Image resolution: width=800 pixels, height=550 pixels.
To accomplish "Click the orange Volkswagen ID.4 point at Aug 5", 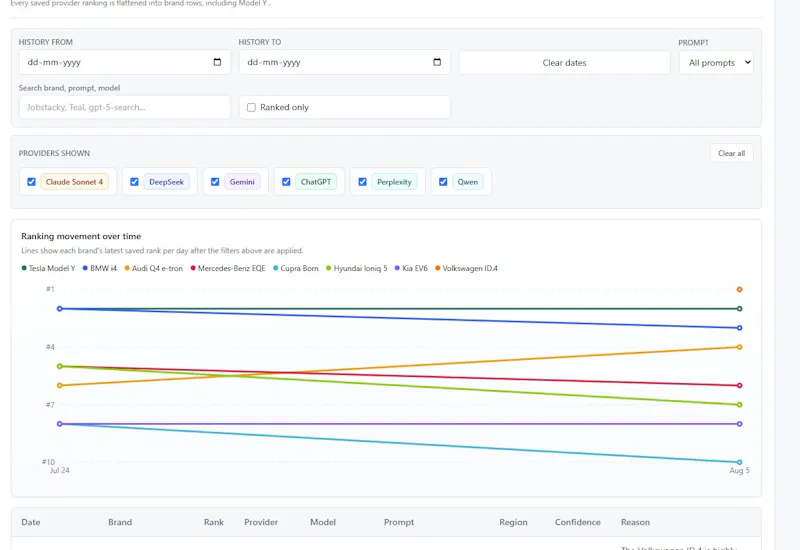I will coord(739,289).
